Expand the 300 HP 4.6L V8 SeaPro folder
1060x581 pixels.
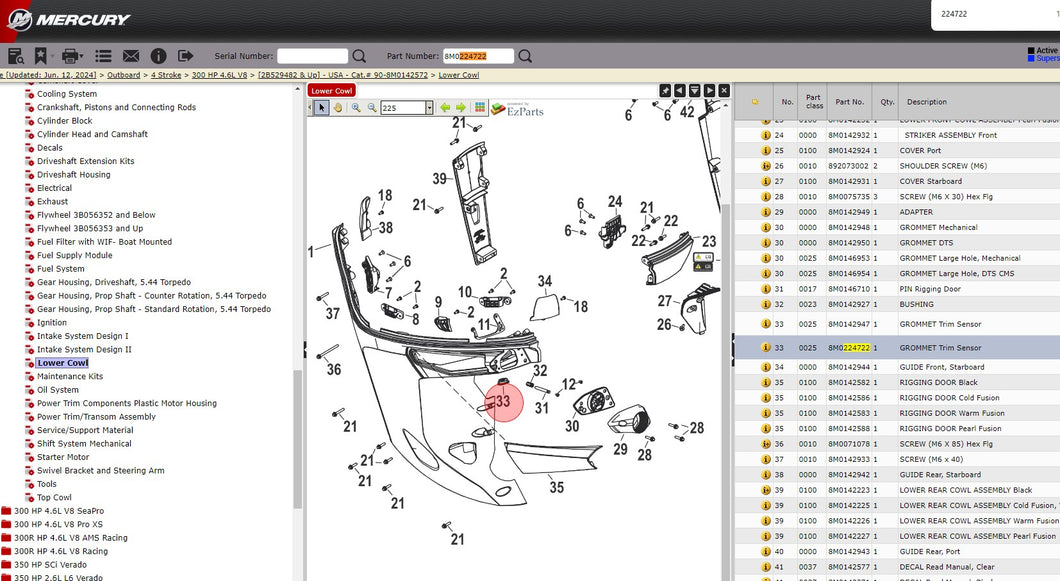[6, 511]
